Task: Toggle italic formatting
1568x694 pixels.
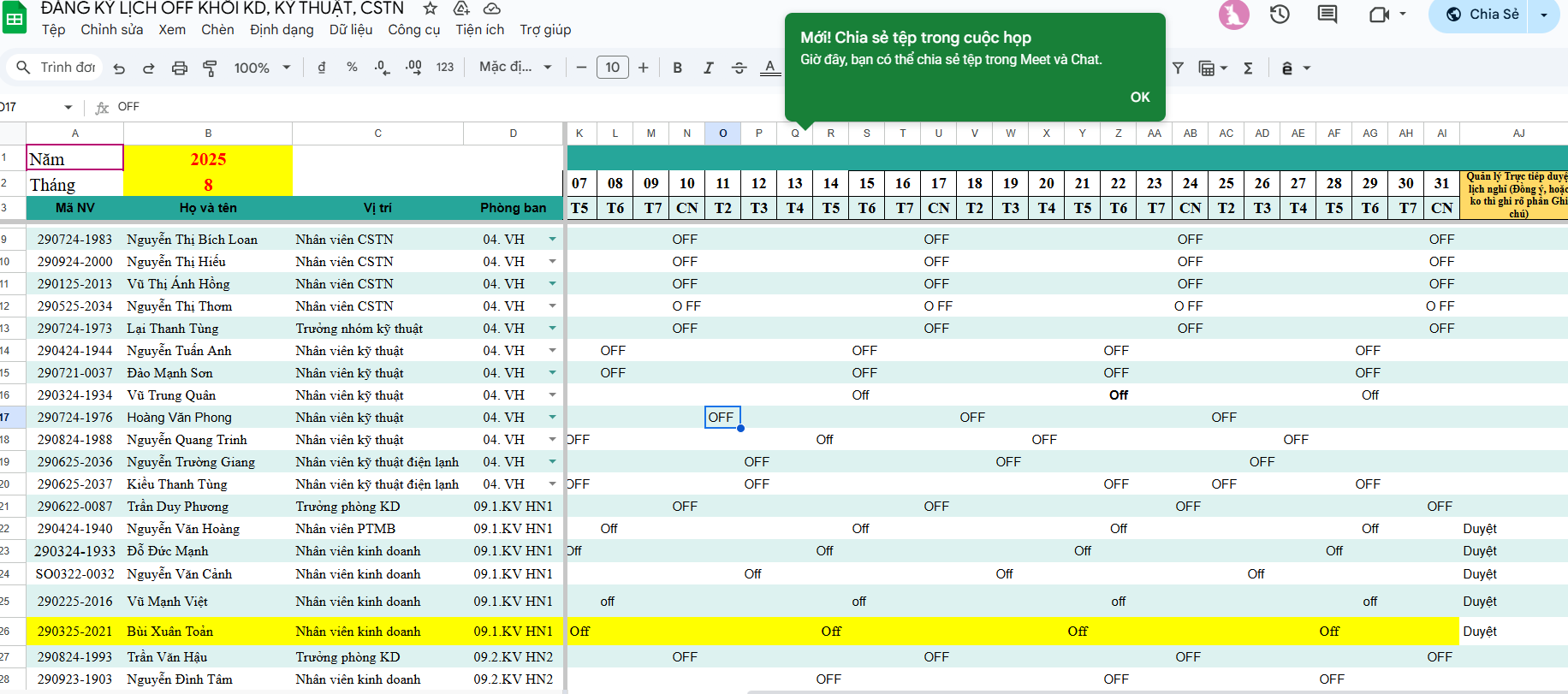Action: coord(708,68)
